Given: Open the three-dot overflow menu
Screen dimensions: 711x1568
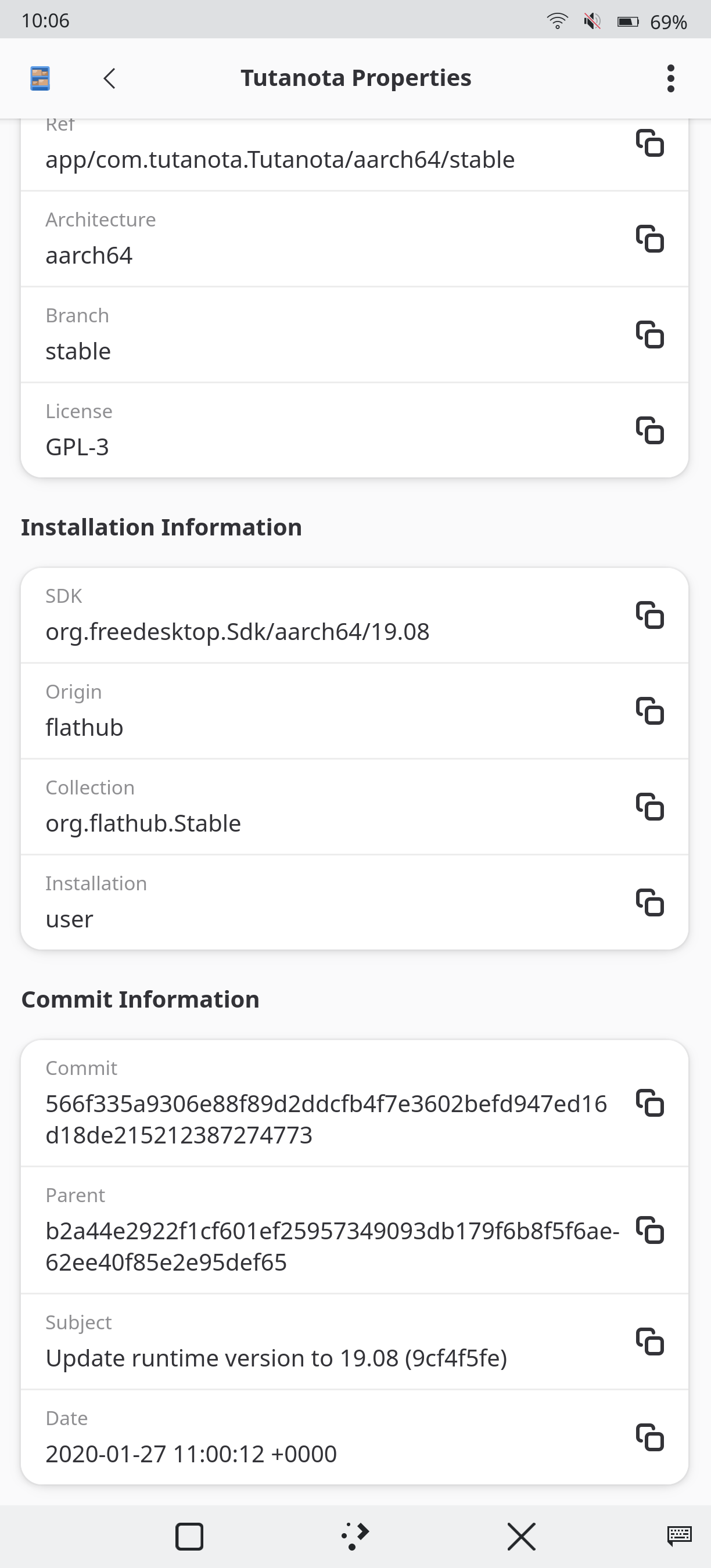Looking at the screenshot, I should [670, 78].
